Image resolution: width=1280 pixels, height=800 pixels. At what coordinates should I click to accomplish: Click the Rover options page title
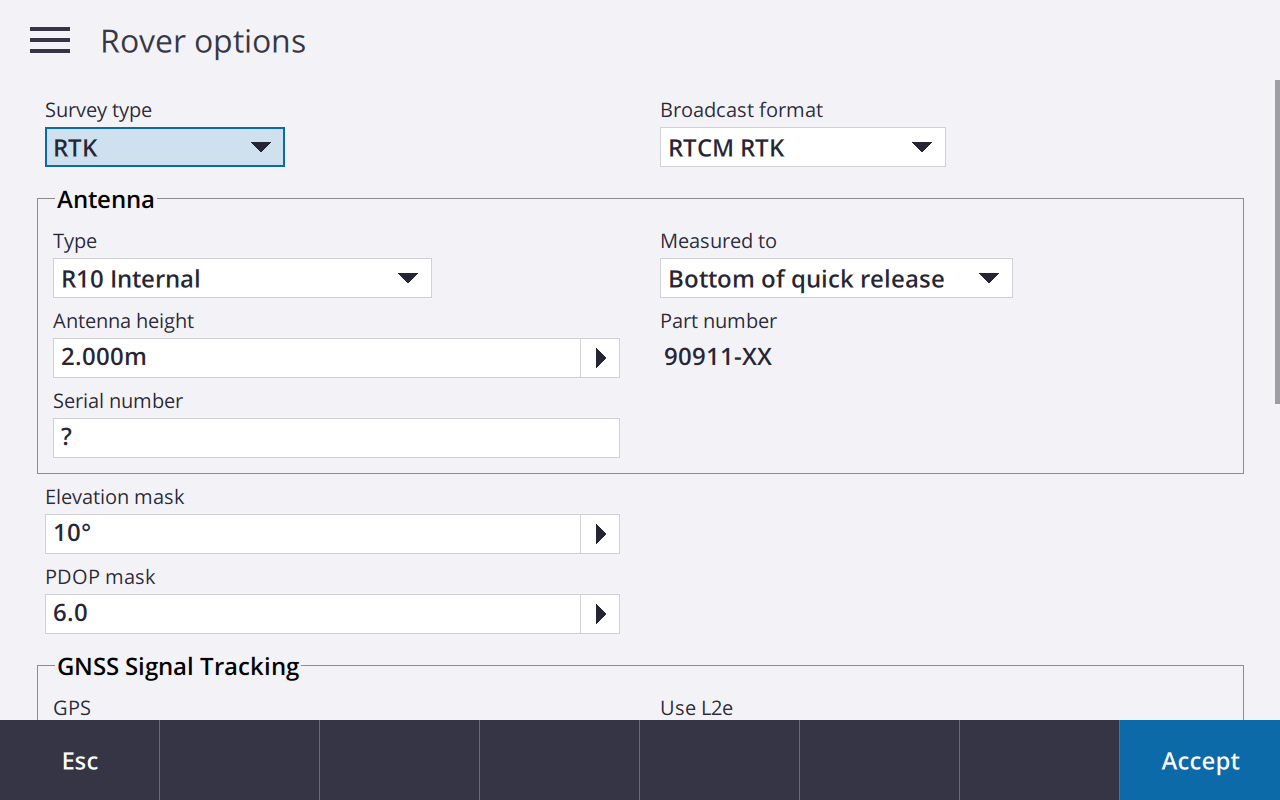click(x=203, y=42)
